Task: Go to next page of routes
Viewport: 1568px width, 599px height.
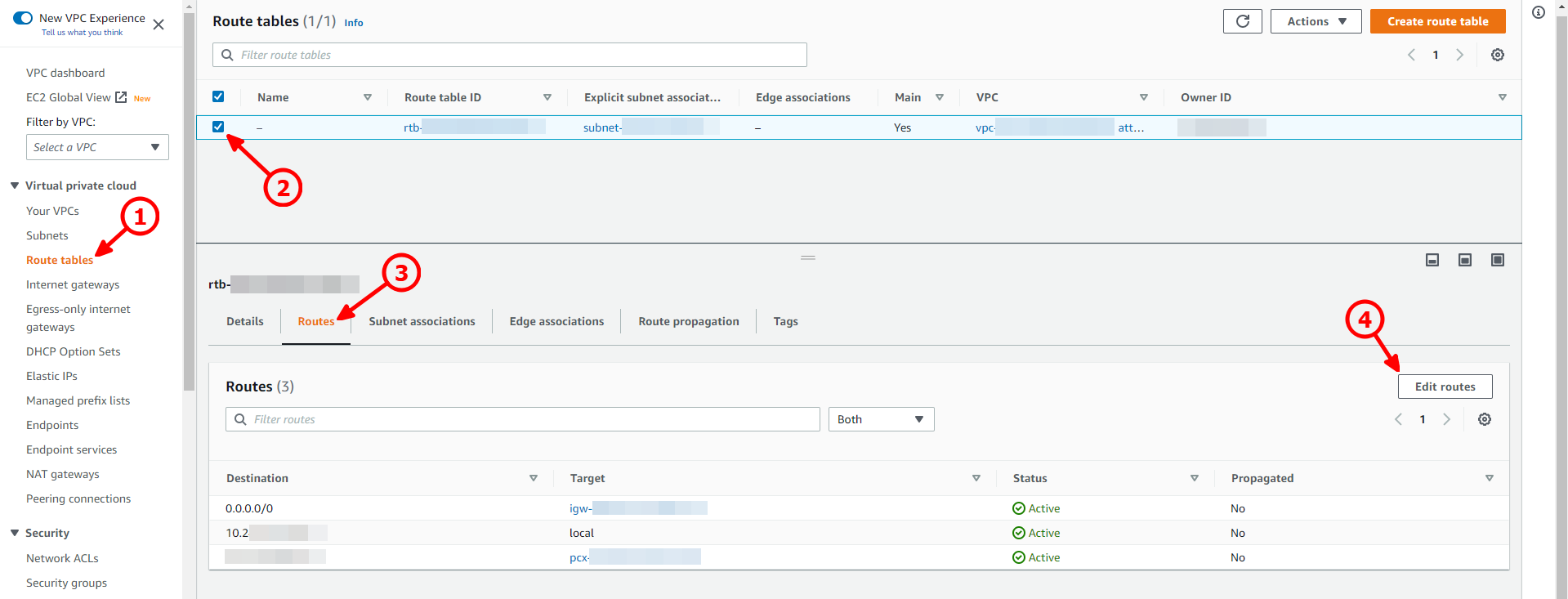Action: (x=1446, y=419)
